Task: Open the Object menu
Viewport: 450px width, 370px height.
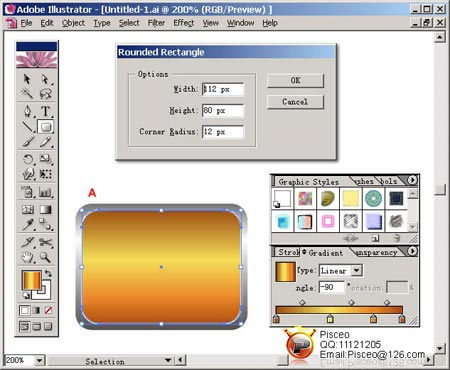Action: click(x=73, y=23)
